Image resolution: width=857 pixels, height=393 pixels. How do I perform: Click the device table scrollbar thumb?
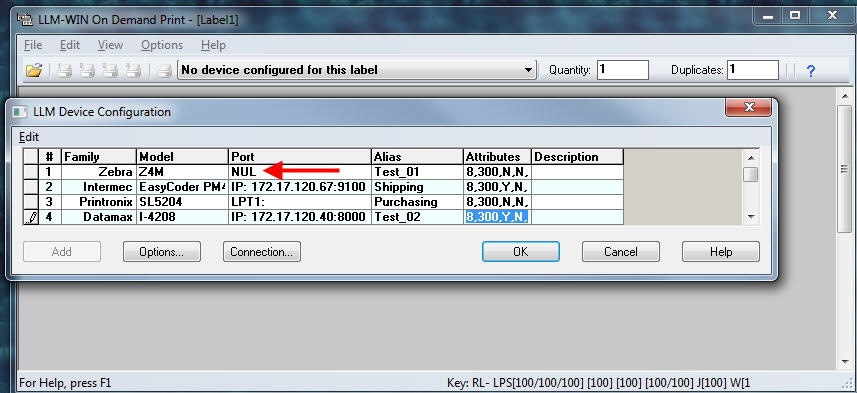752,174
